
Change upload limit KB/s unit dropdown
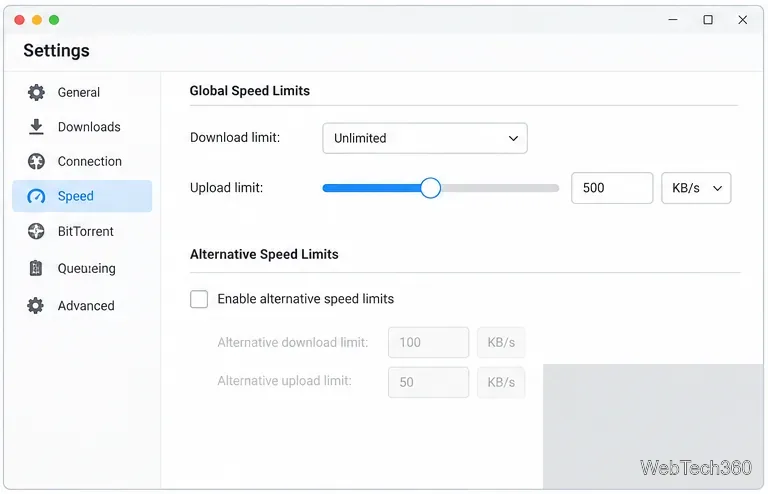click(696, 188)
